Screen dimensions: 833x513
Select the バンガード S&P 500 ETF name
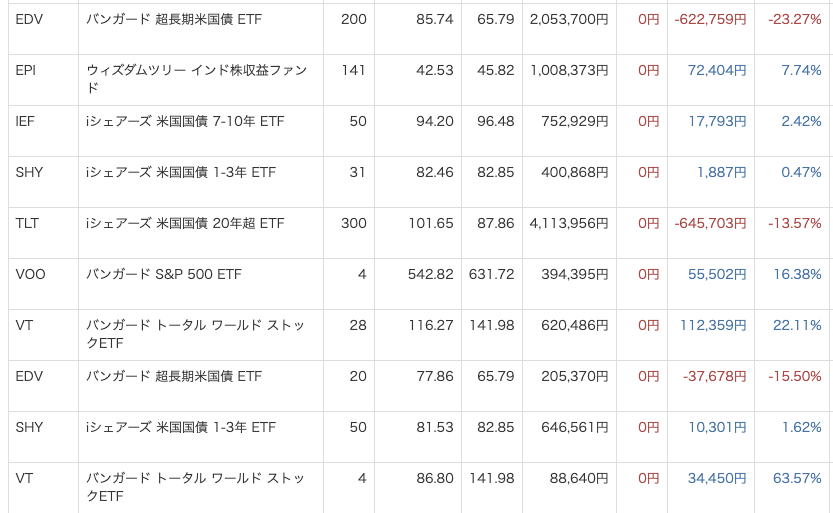[x=164, y=274]
